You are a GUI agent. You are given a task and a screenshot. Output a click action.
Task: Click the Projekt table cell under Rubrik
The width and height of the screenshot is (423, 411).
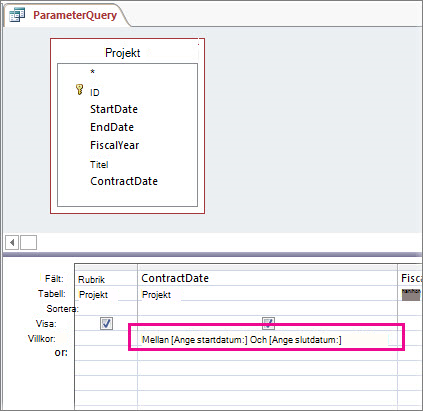[x=106, y=294]
